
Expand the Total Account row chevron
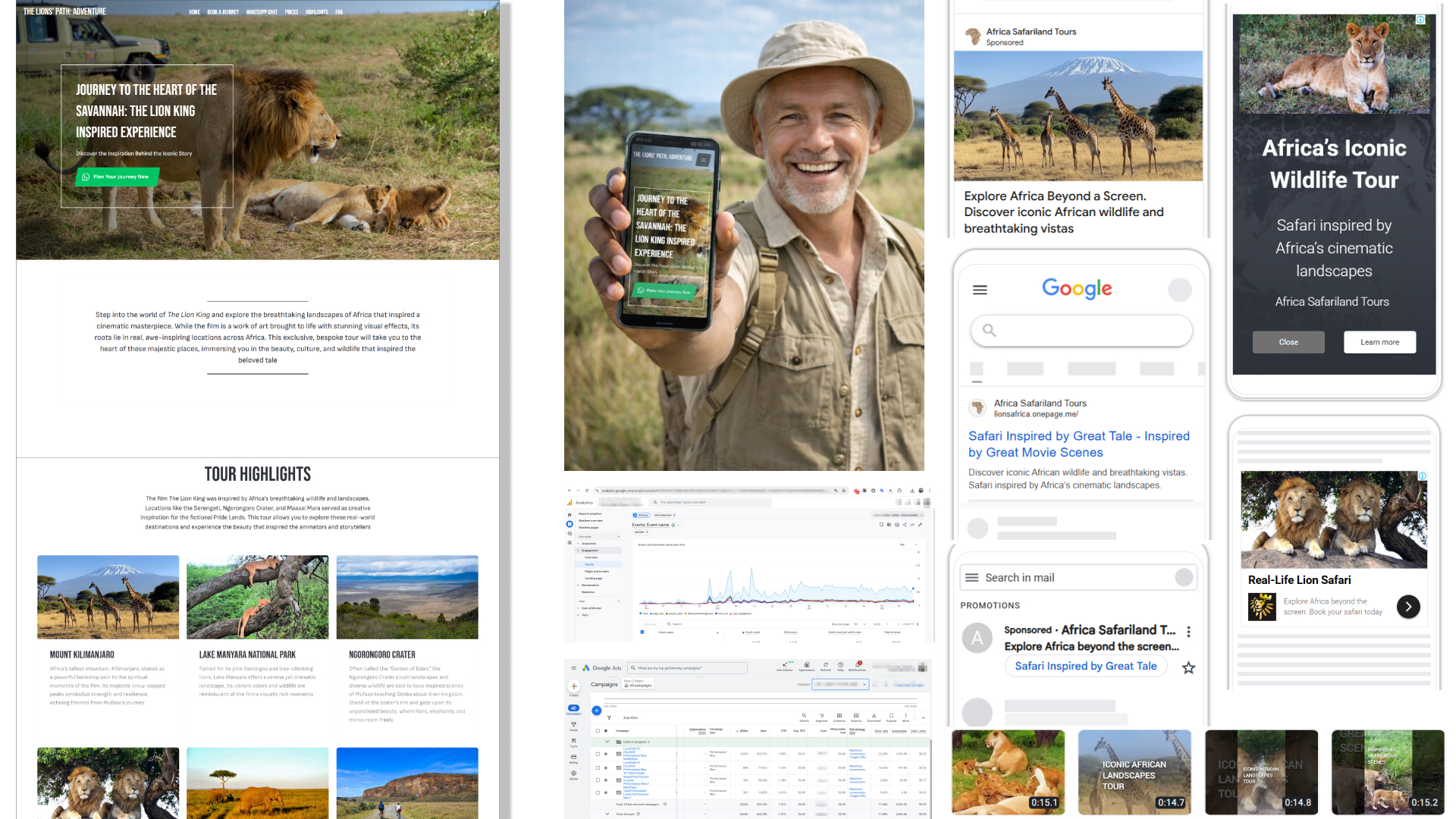click(x=607, y=814)
